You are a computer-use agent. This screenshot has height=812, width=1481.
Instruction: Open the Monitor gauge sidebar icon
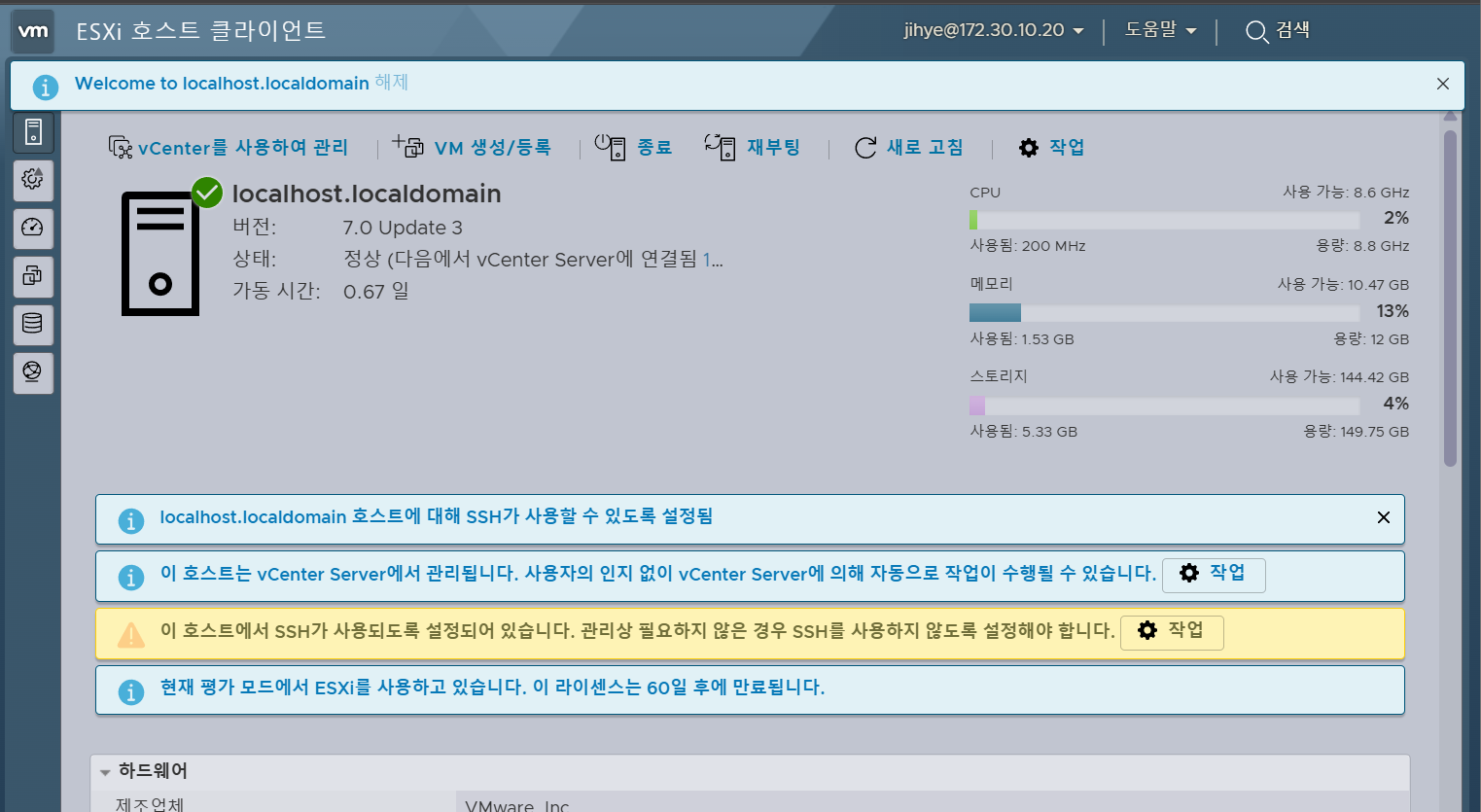33,228
